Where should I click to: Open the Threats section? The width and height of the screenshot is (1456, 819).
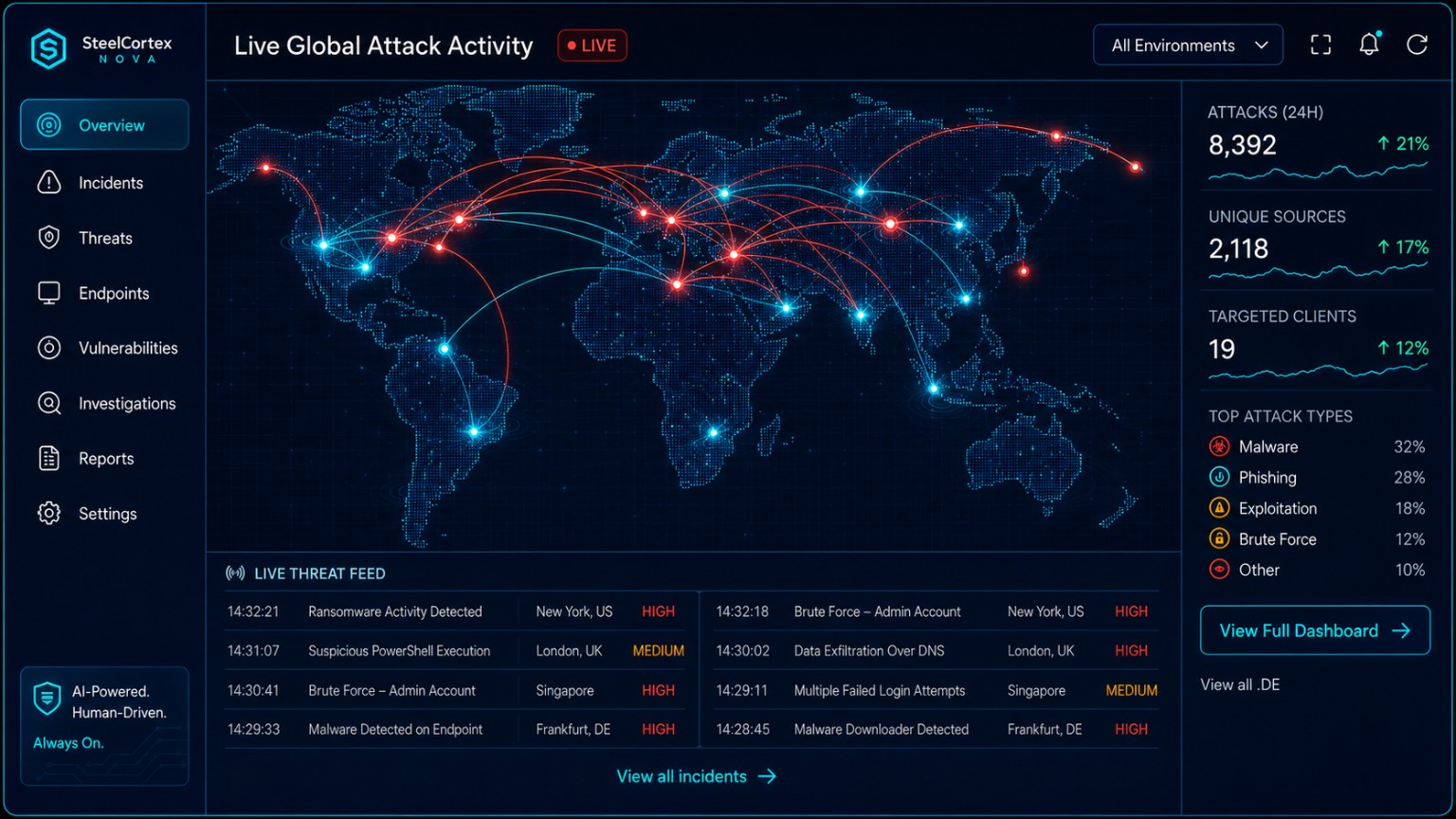click(105, 238)
